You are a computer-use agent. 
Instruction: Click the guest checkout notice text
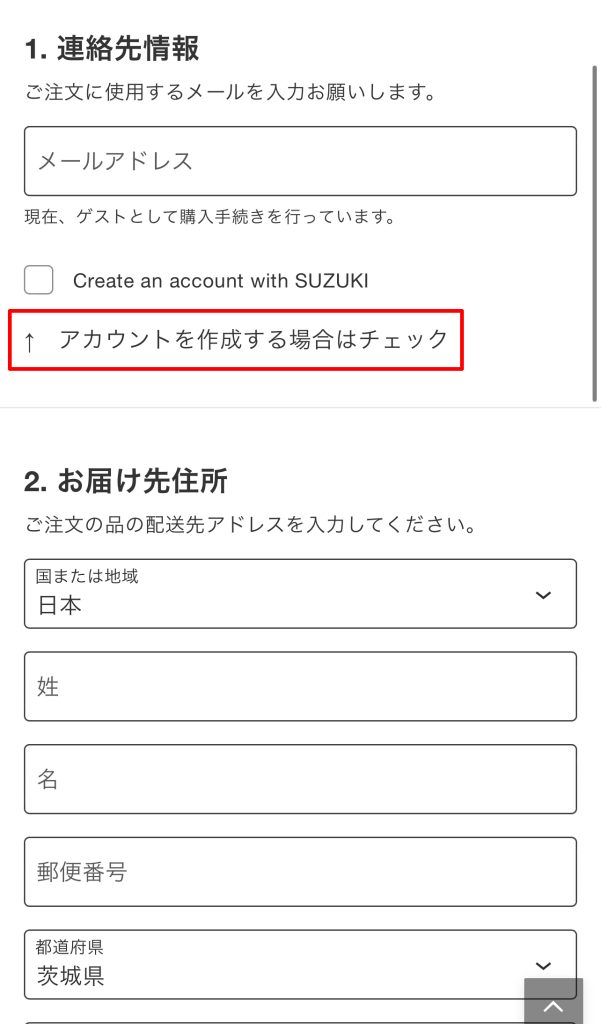point(210,216)
